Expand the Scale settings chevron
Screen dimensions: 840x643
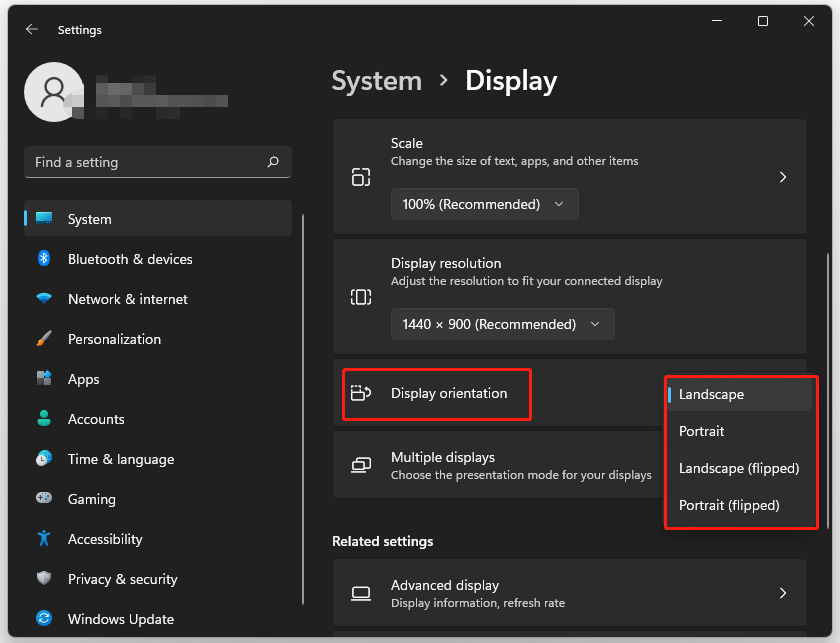[x=783, y=176]
